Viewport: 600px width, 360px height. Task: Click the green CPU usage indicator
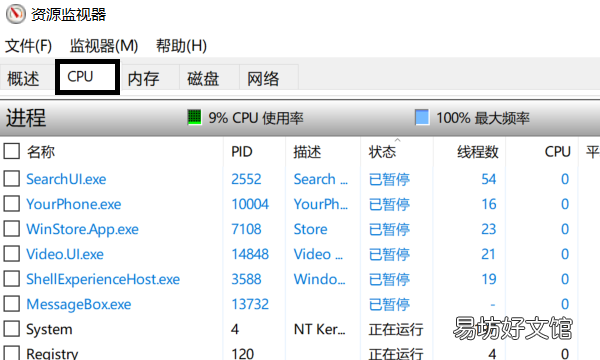pyautogui.click(x=194, y=117)
